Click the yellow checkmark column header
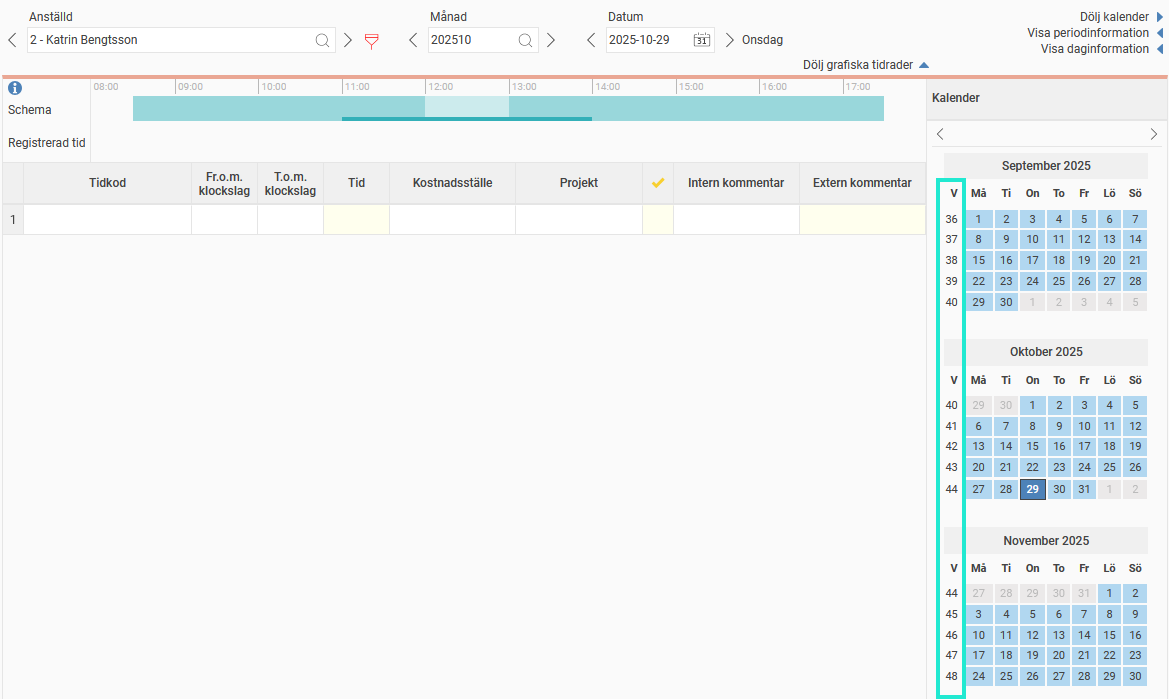This screenshot has height=699, width=1169. point(657,184)
